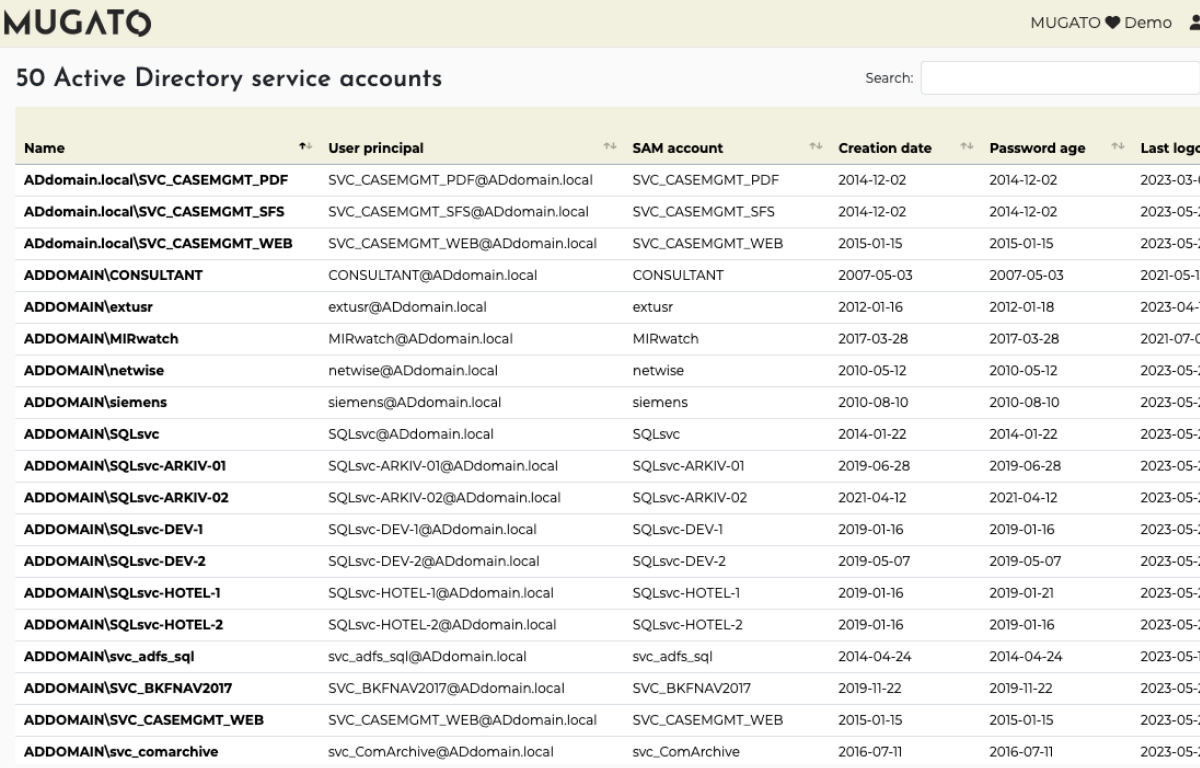The height and width of the screenshot is (768, 1200).
Task: Click the Last logon column header
Action: click(1169, 148)
